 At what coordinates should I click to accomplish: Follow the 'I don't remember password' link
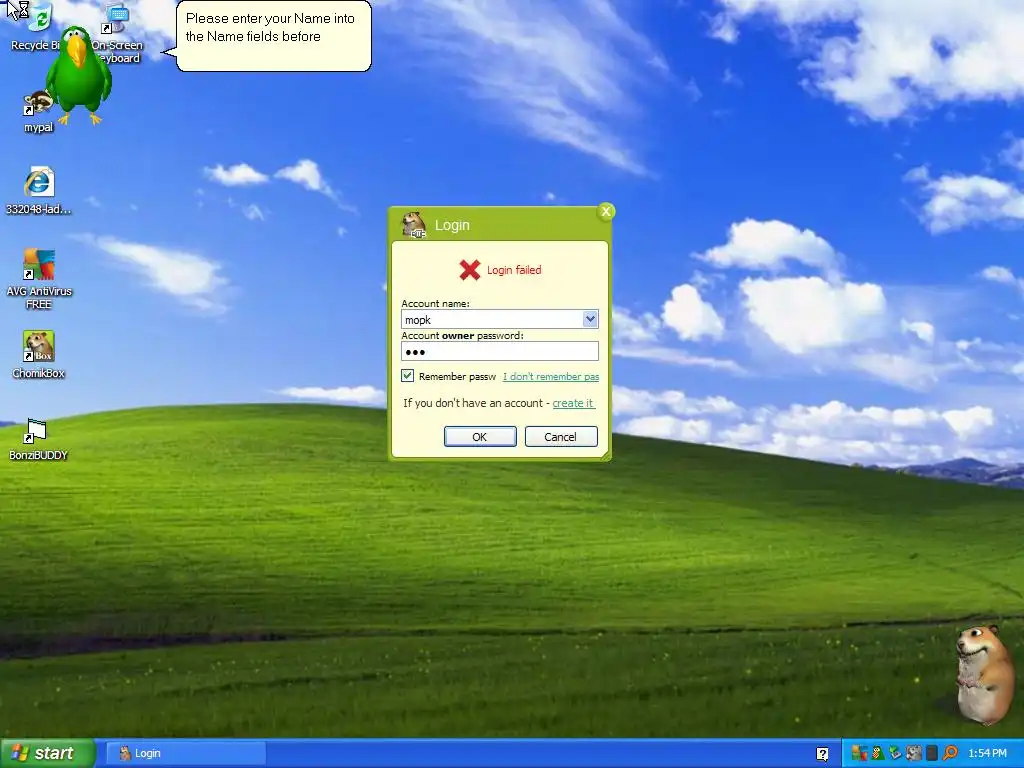(551, 376)
